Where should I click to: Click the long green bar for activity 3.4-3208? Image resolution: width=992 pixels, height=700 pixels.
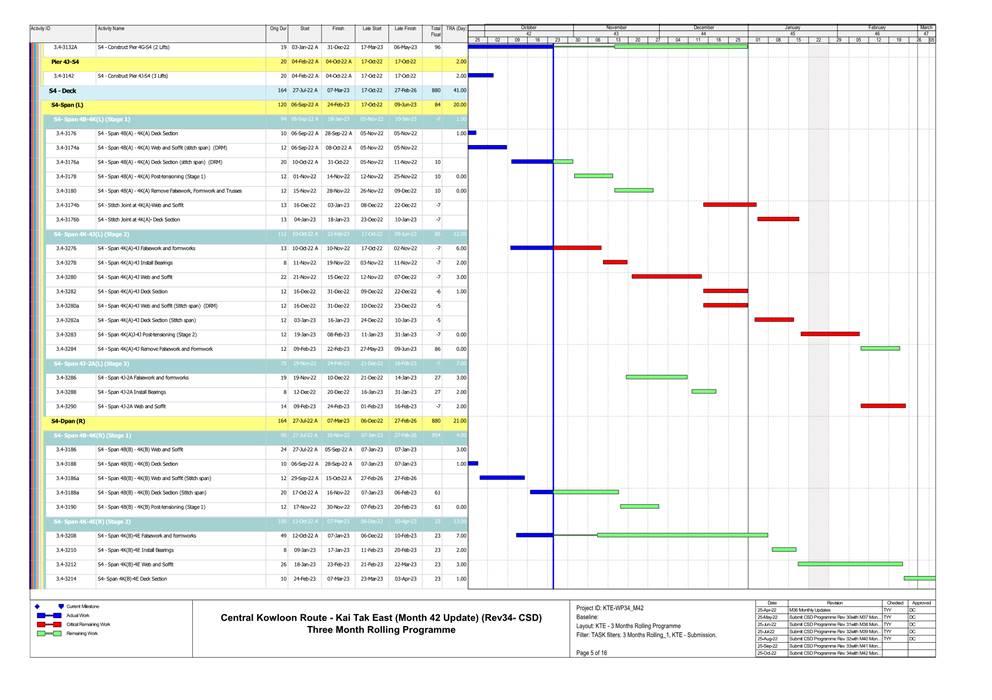(x=683, y=535)
